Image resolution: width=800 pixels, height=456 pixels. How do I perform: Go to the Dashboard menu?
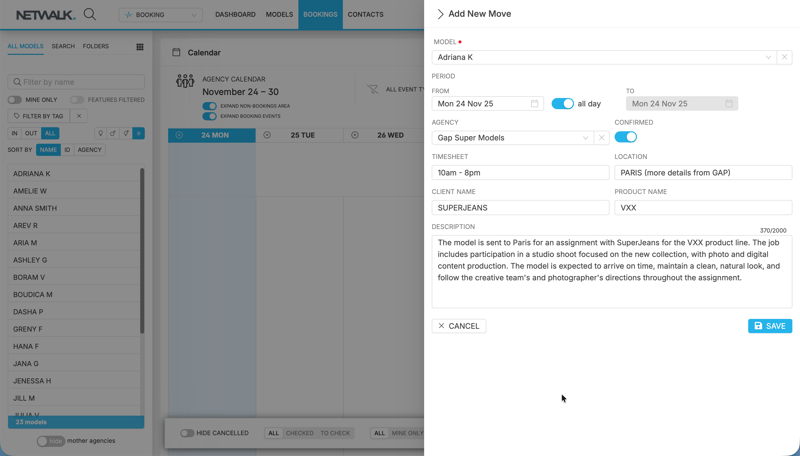(x=235, y=15)
